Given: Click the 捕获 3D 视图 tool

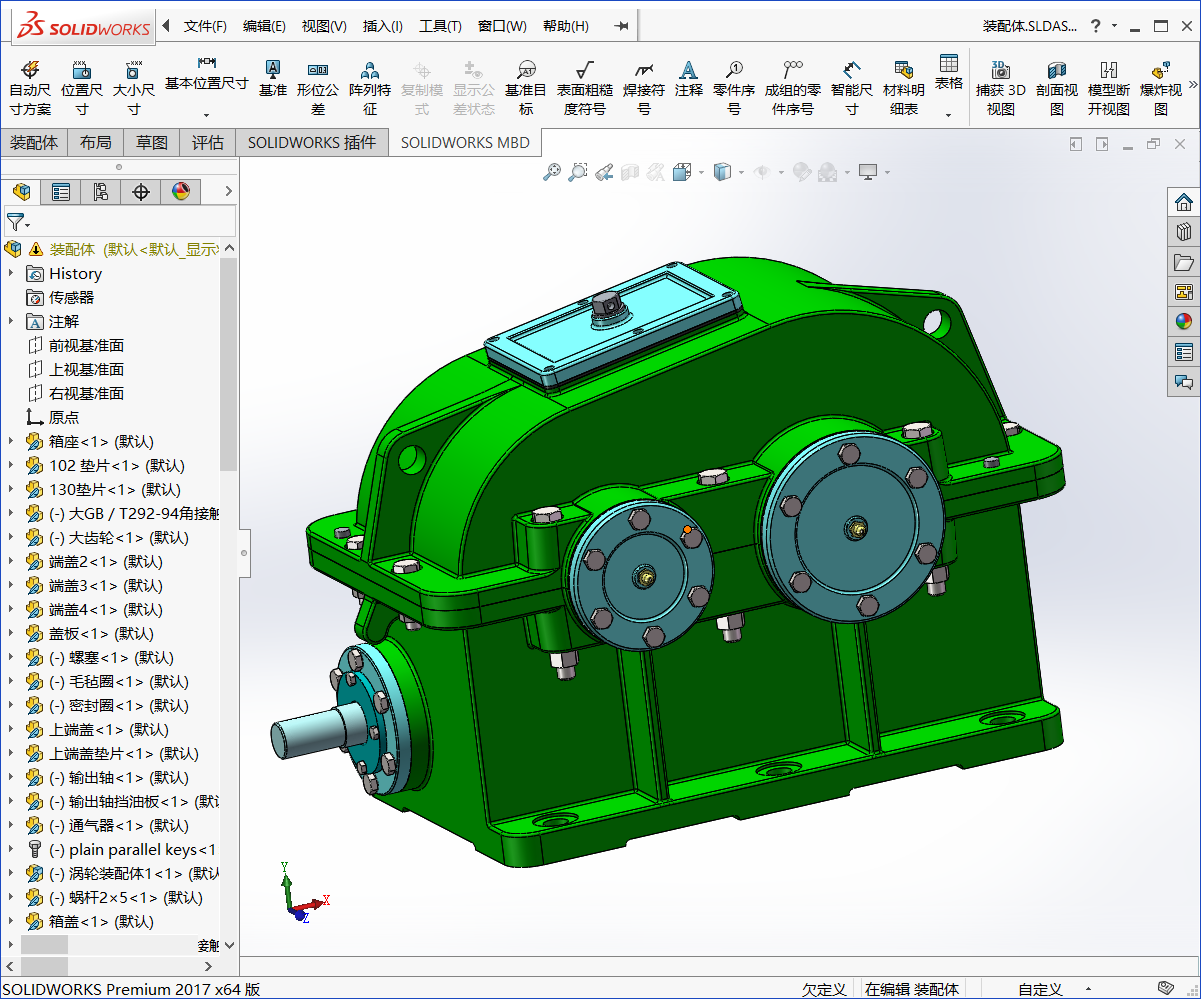Looking at the screenshot, I should pos(1001,88).
